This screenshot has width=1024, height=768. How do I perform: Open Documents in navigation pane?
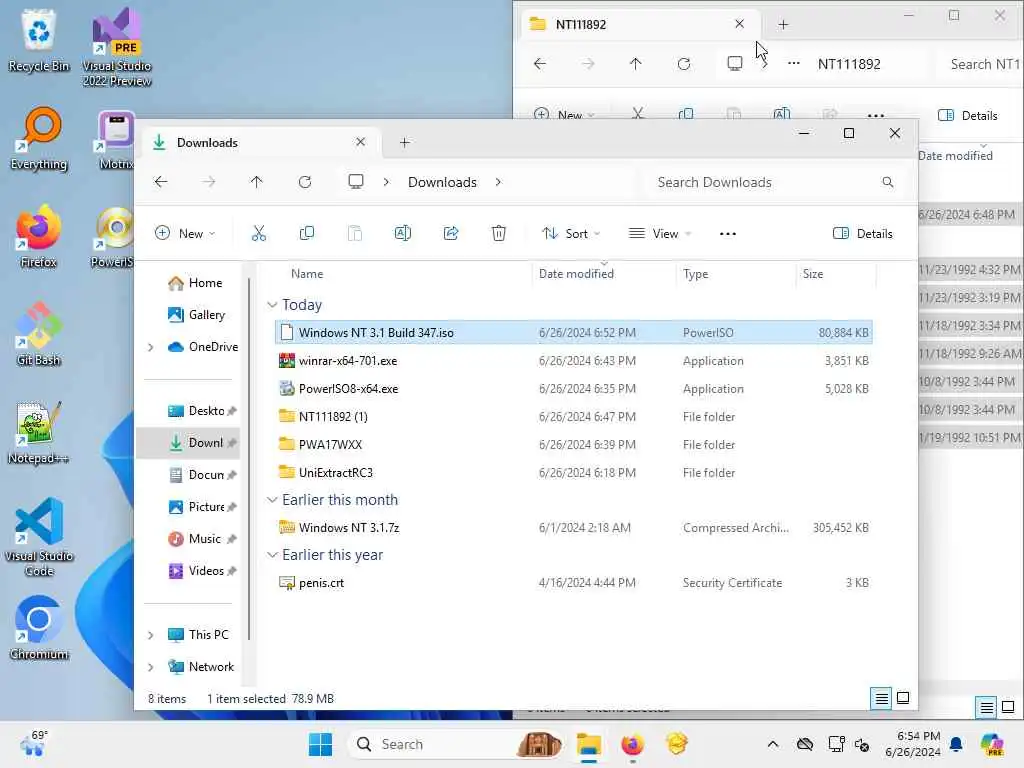pos(201,475)
